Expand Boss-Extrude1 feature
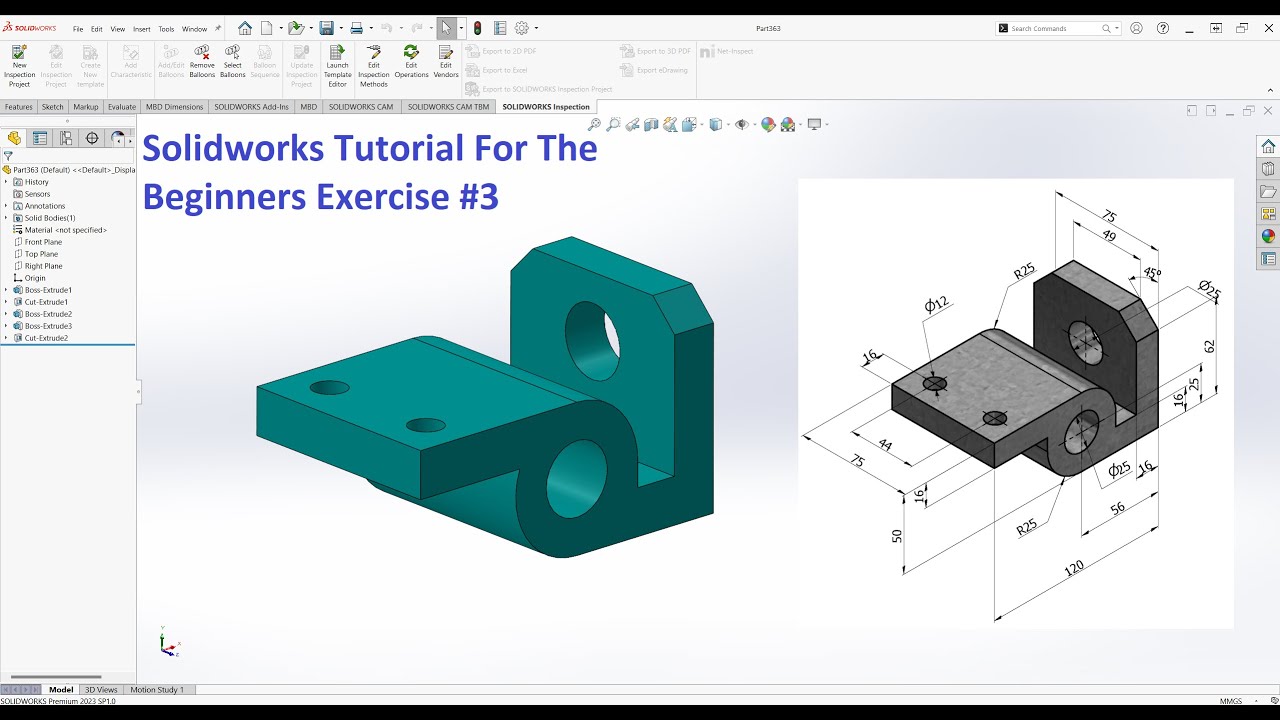 (6, 290)
